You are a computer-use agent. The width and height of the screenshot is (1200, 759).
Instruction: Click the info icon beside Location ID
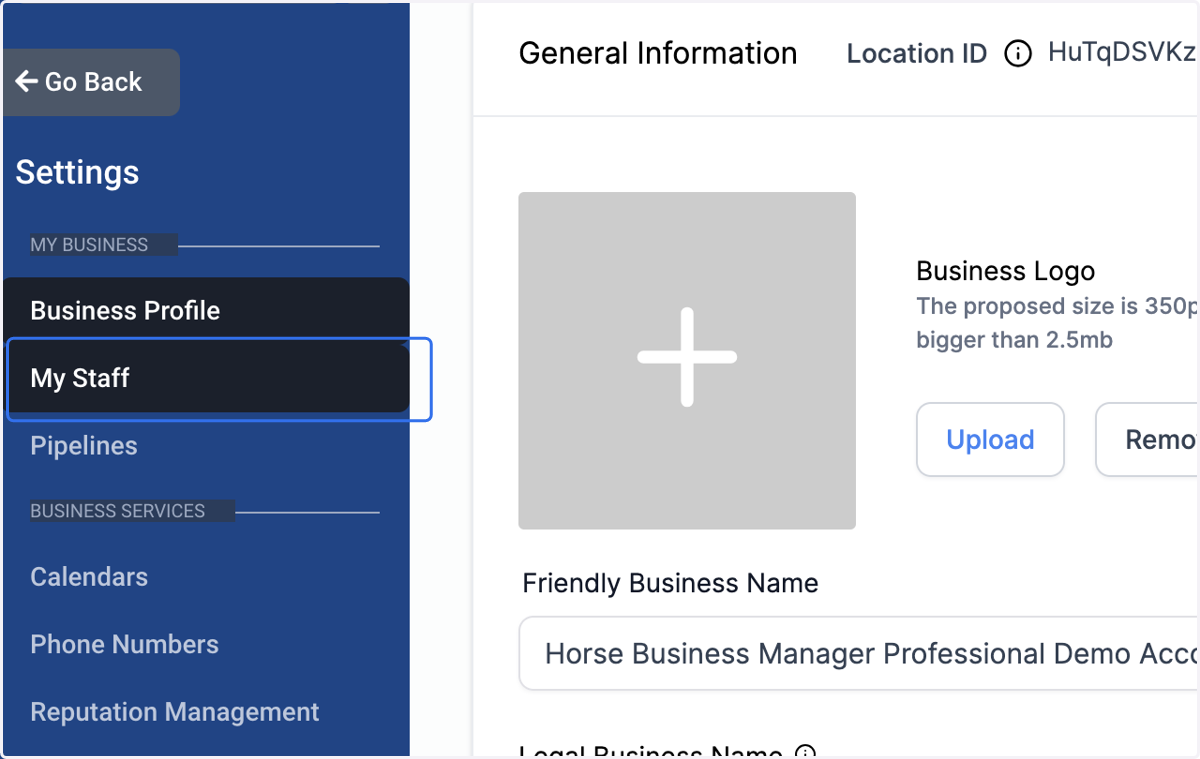click(1017, 53)
